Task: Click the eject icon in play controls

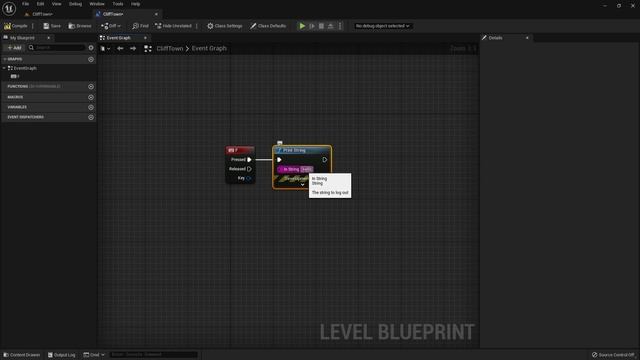Action: coord(331,26)
